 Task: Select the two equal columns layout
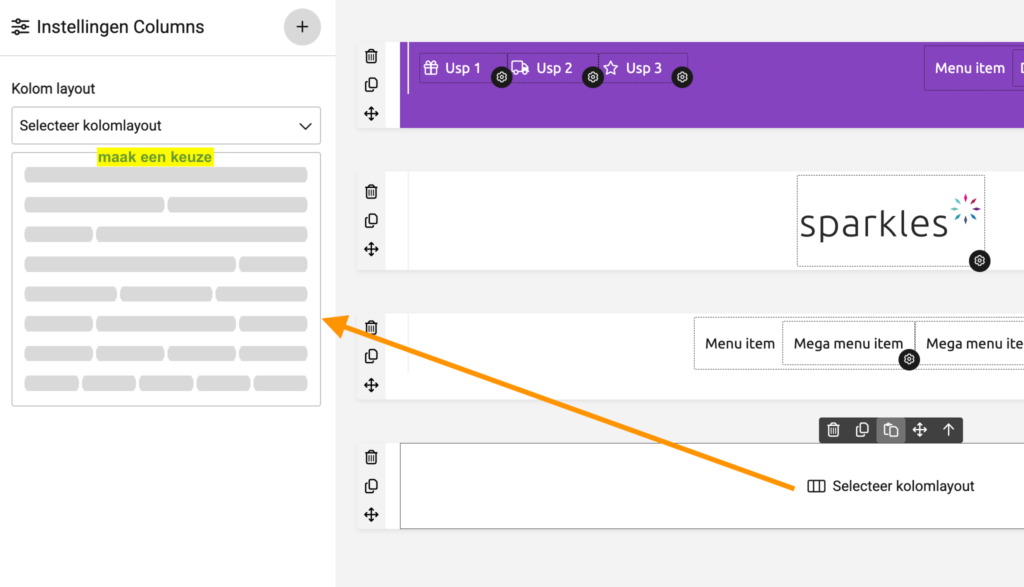[x=166, y=204]
